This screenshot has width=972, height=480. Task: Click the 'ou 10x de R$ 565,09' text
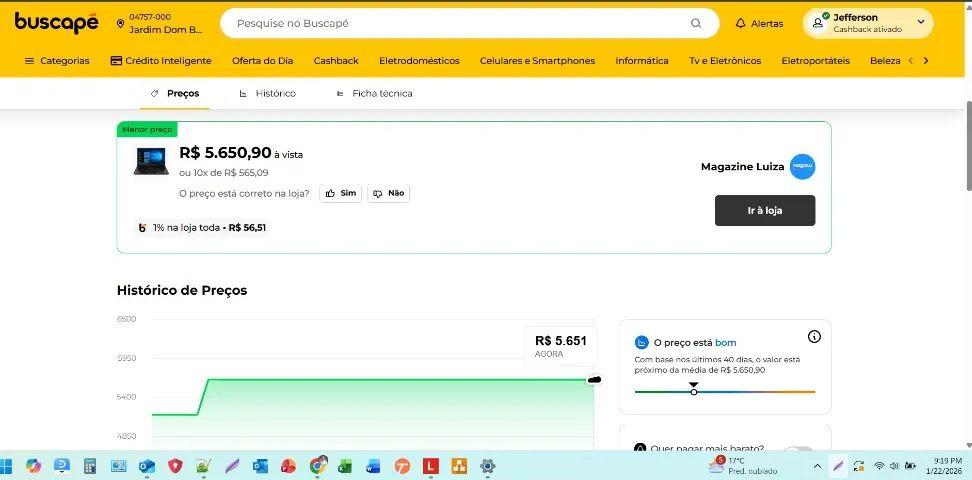tap(224, 172)
